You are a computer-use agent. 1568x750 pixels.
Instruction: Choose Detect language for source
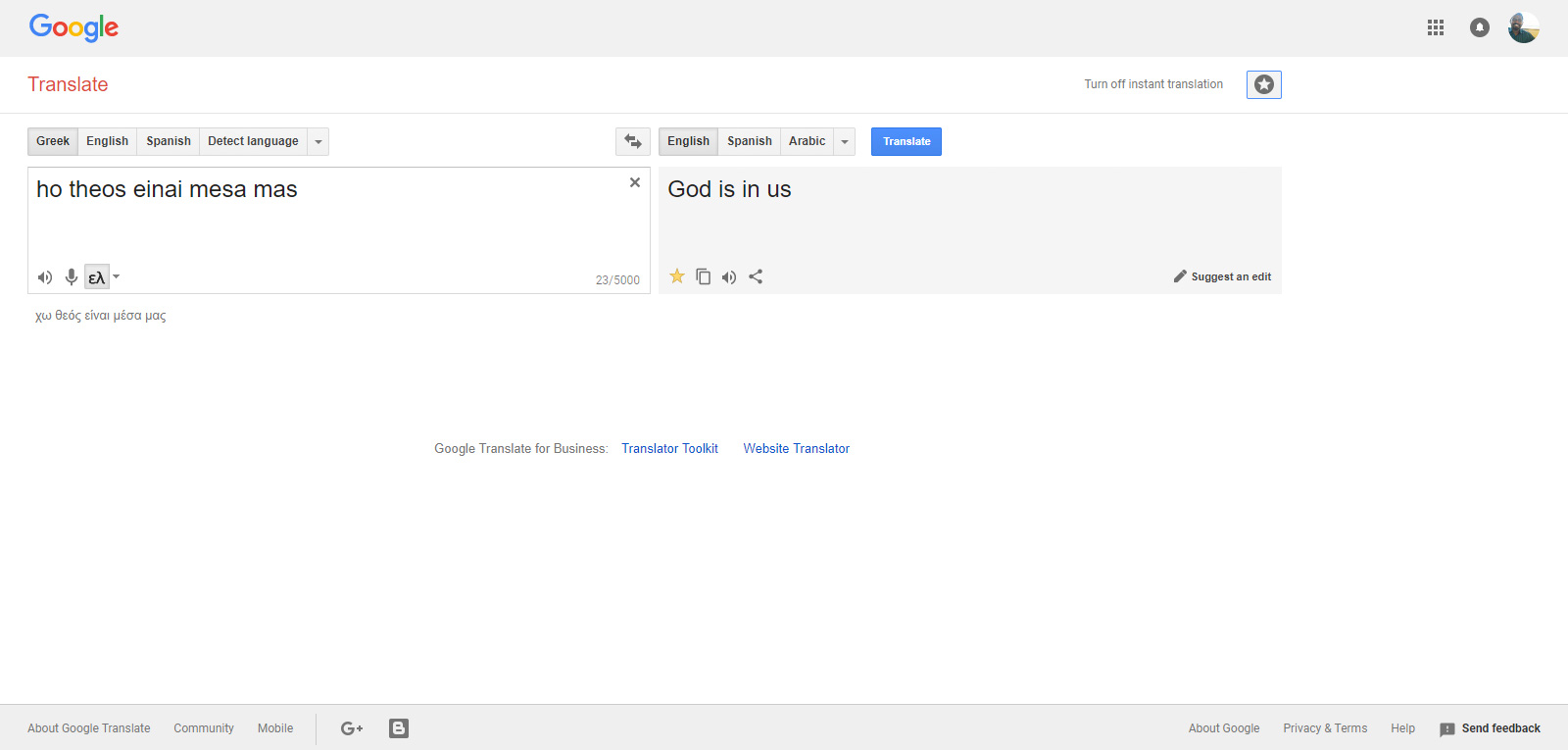[253, 141]
